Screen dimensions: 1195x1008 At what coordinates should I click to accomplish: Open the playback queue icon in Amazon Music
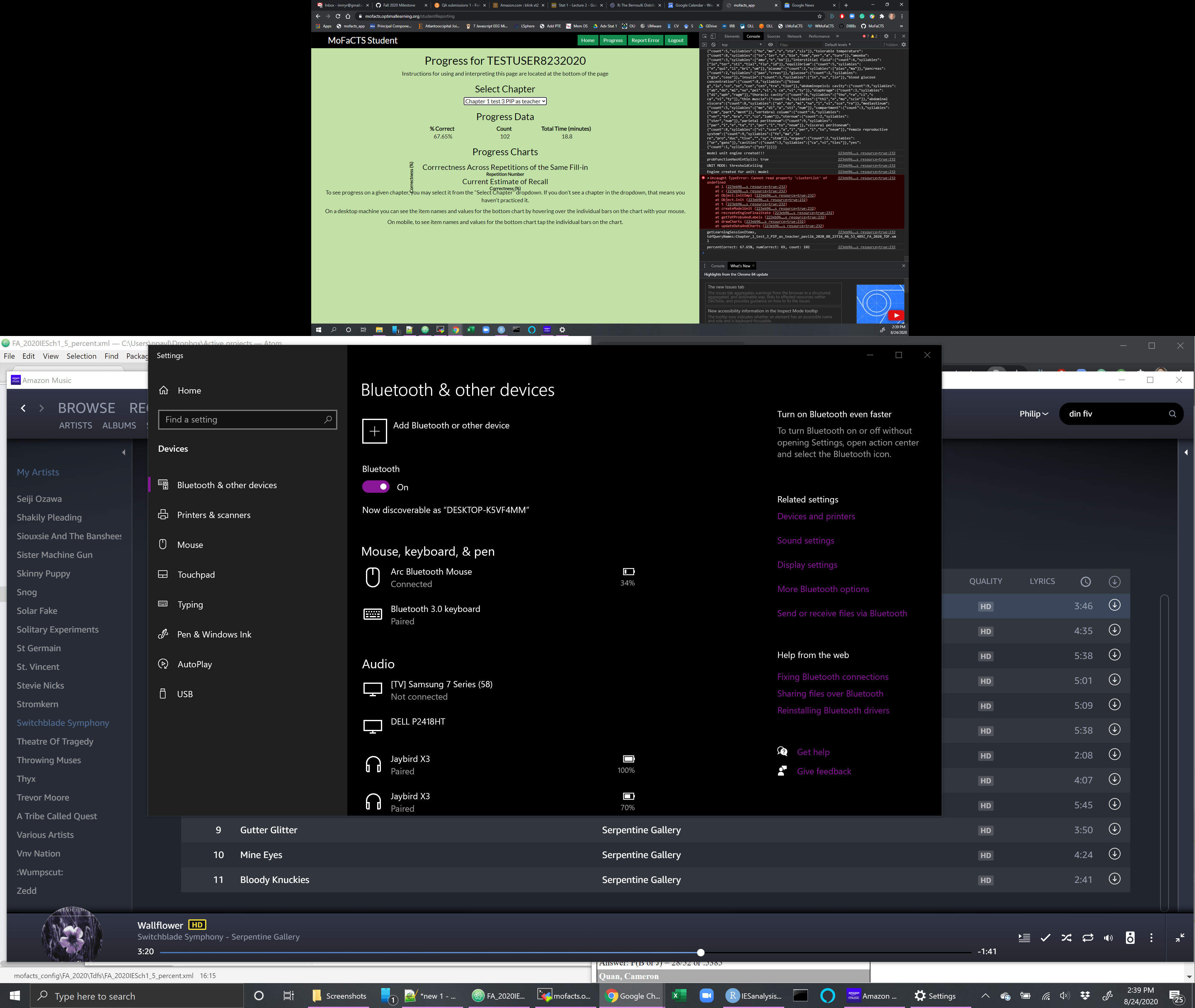1024,937
